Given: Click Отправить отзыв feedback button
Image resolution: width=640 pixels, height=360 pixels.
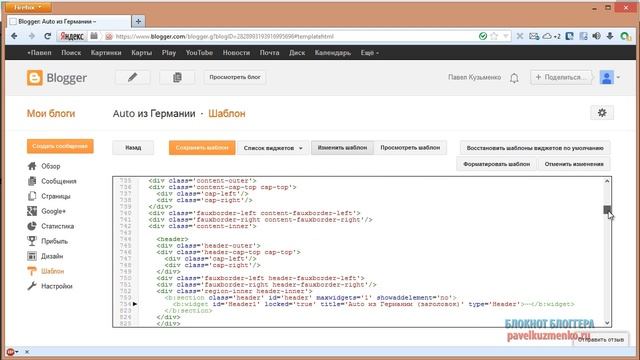Looking at the screenshot, I should click(600, 340).
